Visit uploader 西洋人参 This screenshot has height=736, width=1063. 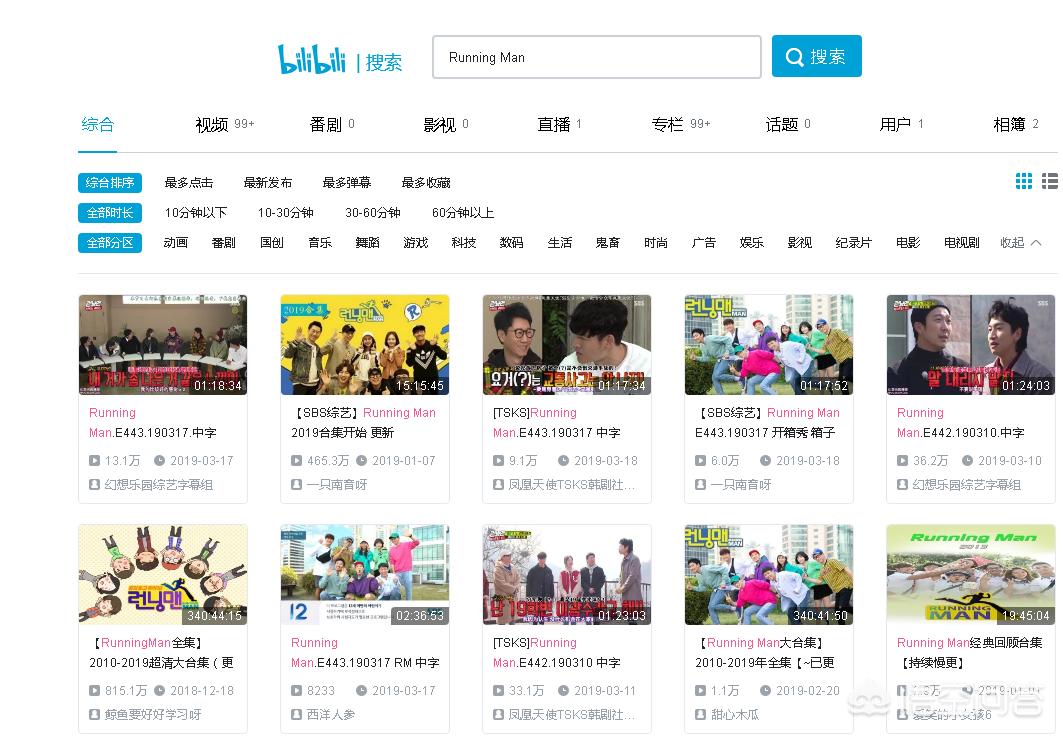[x=331, y=714]
